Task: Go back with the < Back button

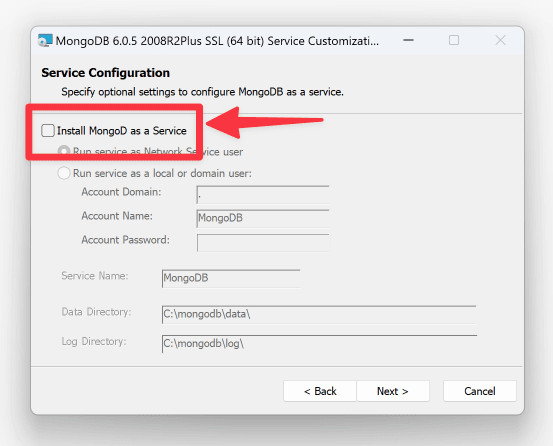Action: click(x=320, y=391)
